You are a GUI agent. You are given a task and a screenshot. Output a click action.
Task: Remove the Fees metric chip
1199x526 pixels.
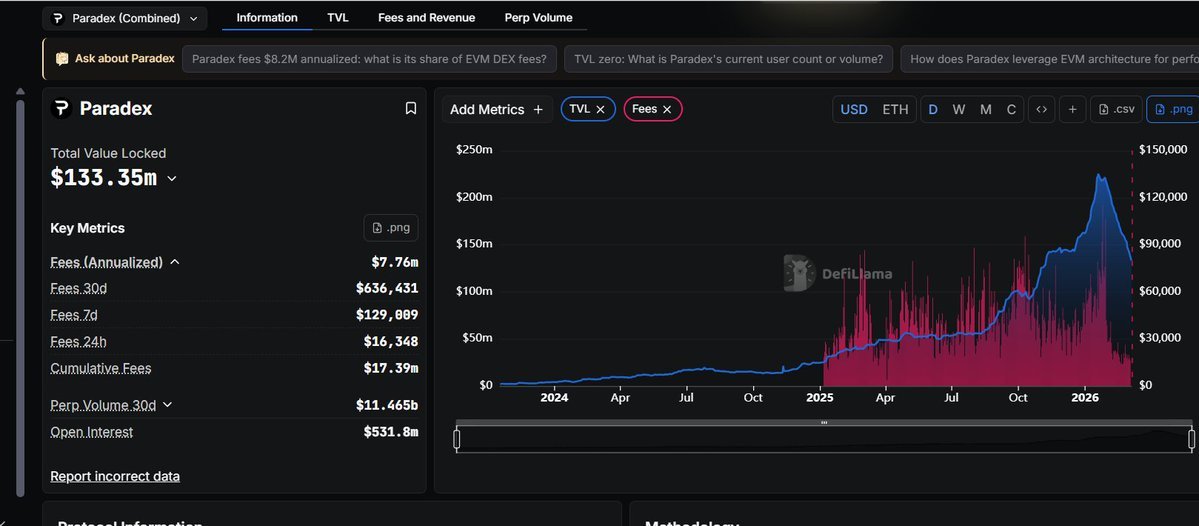click(667, 109)
